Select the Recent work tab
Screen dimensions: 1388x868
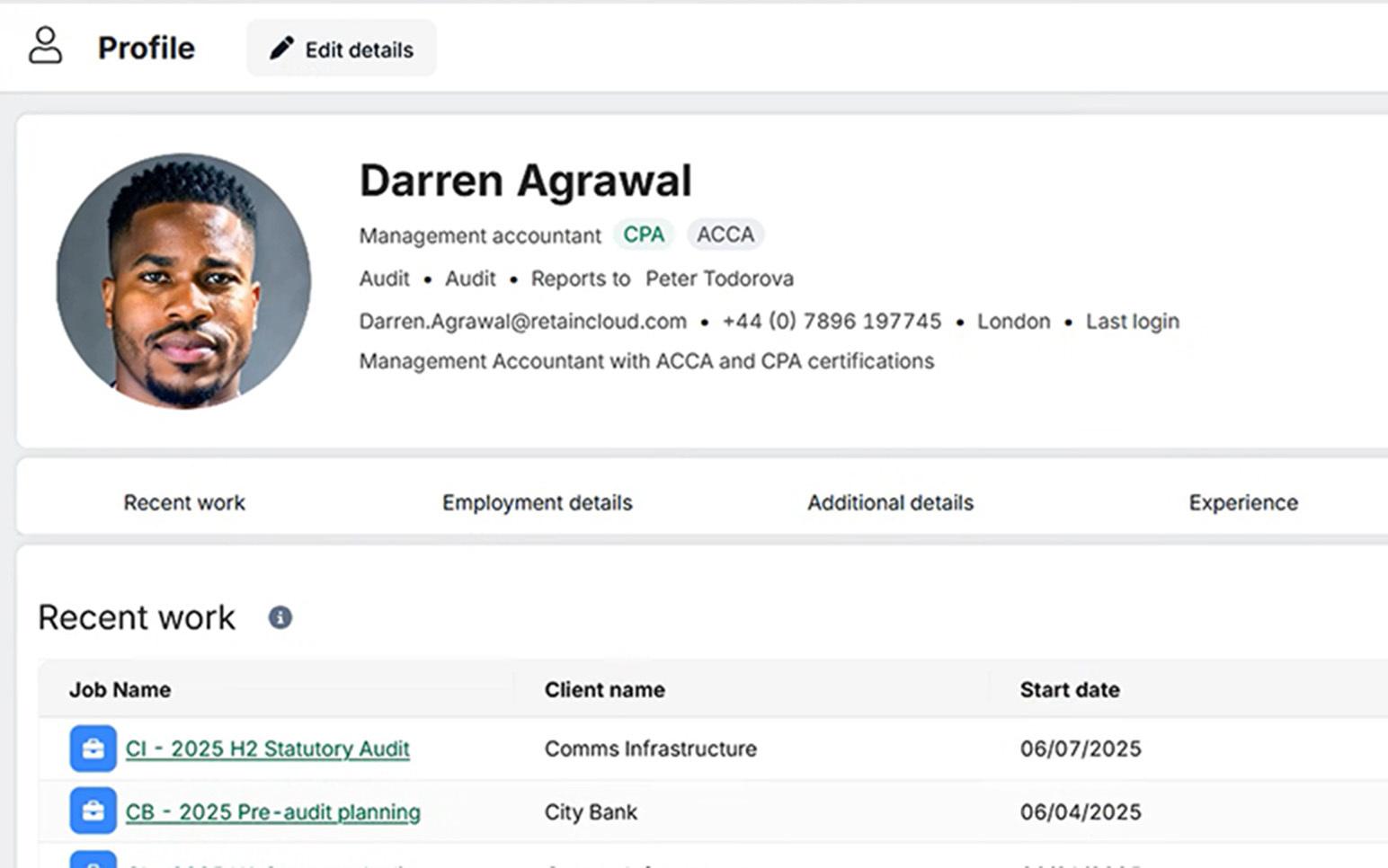point(183,502)
